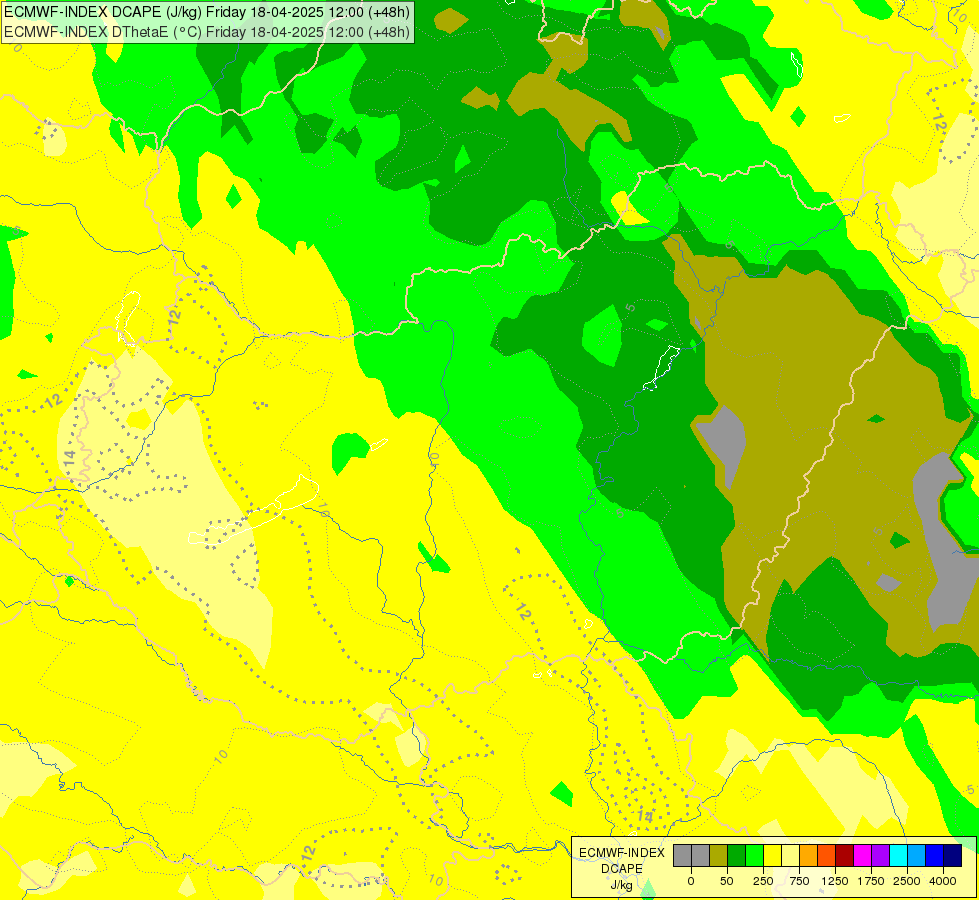Screen dimensions: 979x900
Task: Click the purple legend swatch
Action: [882, 856]
